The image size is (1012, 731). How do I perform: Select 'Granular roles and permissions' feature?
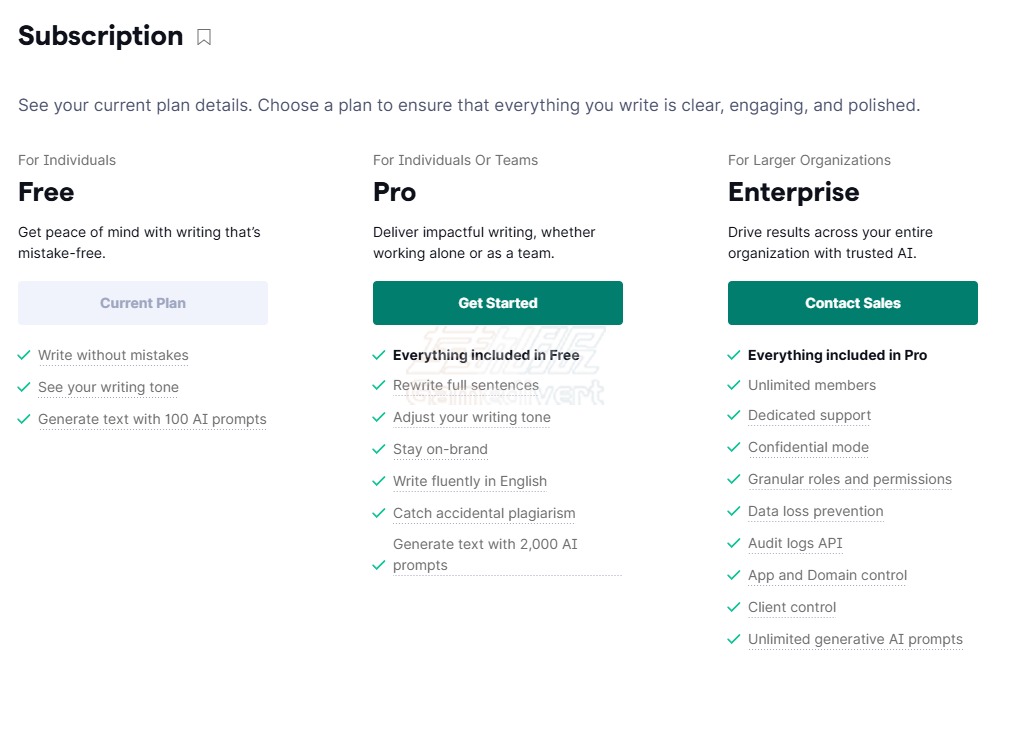849,479
